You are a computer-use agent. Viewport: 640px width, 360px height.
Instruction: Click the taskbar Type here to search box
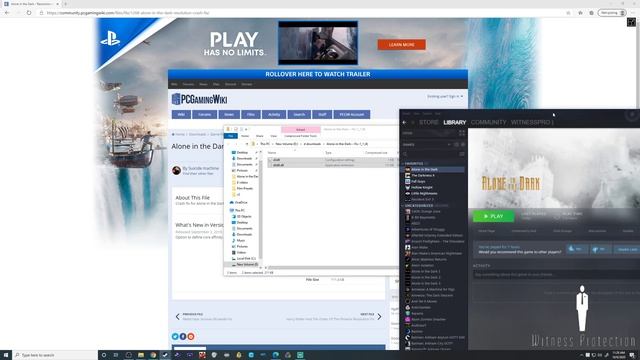coord(55,355)
